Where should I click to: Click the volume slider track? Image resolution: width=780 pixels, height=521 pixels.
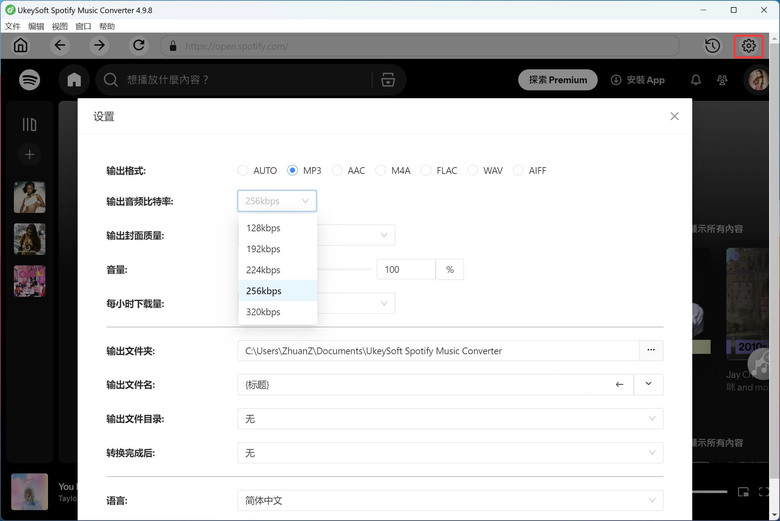pos(344,269)
